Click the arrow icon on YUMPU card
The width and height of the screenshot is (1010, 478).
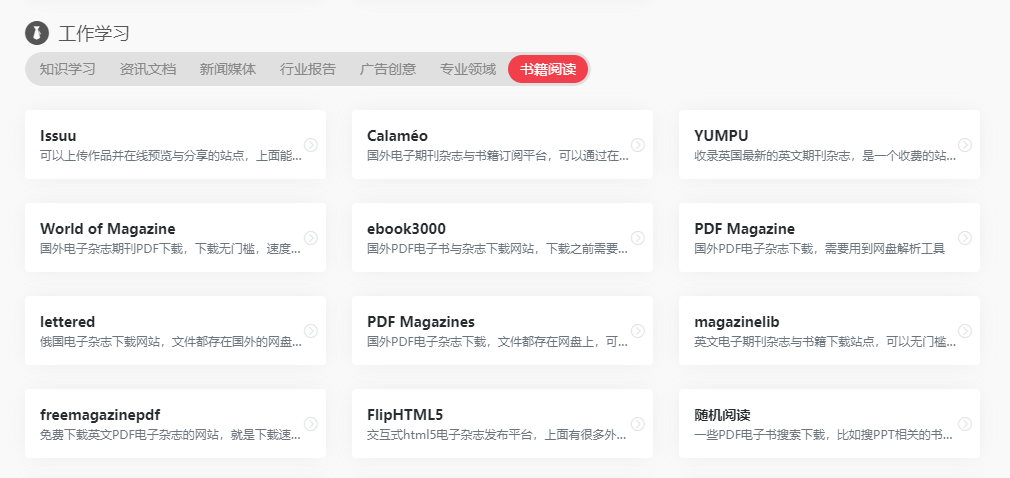965,145
